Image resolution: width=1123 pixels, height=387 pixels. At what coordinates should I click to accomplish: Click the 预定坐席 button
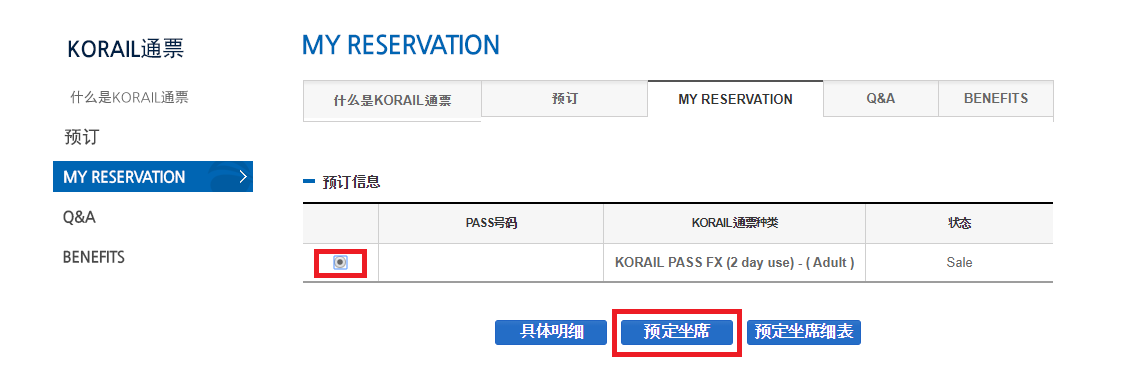point(677,333)
